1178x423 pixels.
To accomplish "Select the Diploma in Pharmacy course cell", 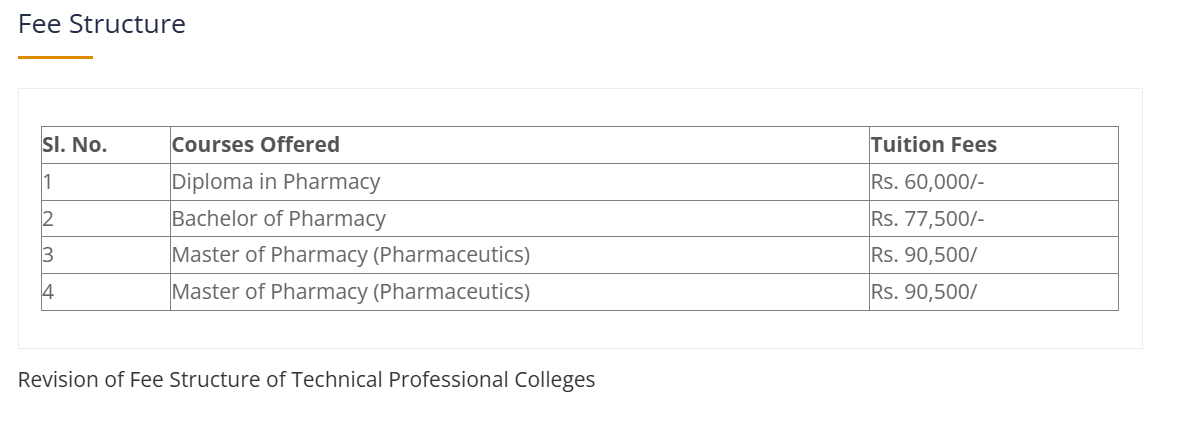I will pyautogui.click(x=276, y=182).
